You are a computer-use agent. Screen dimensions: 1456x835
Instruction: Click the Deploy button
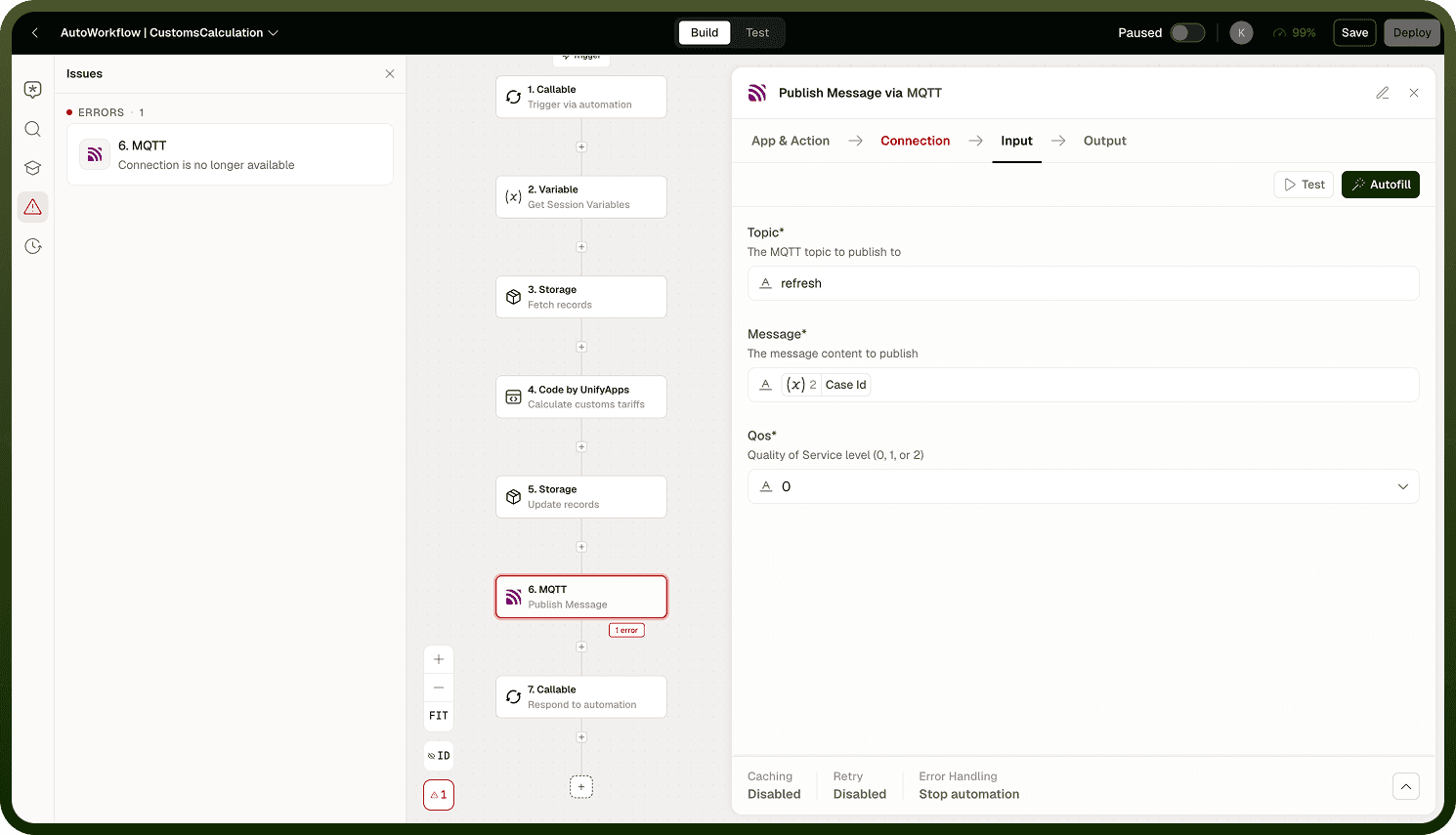pos(1412,32)
